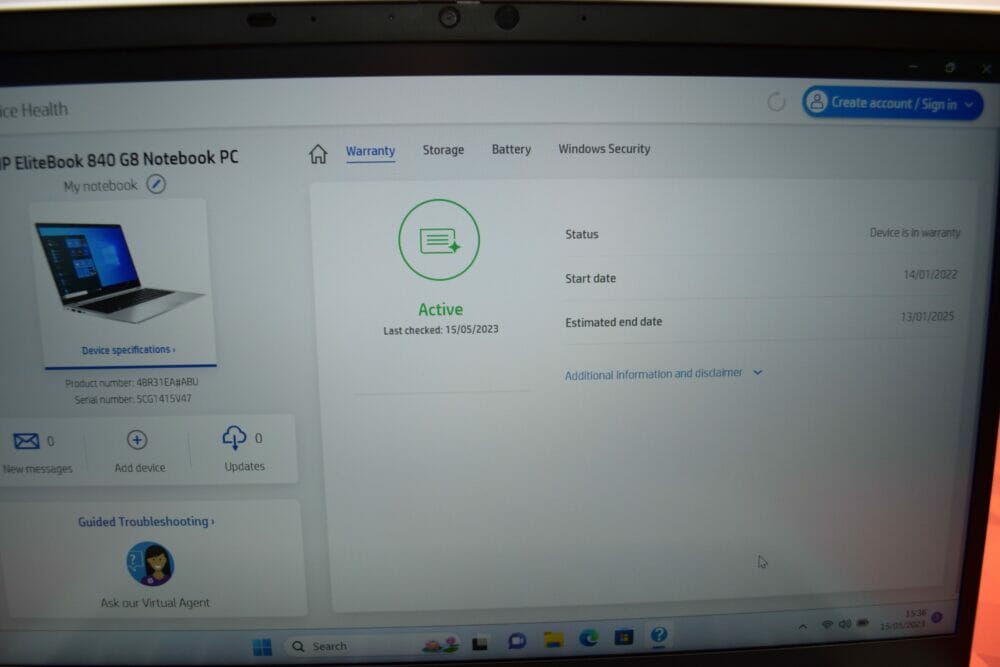Open Task View taskbar icon

pyautogui.click(x=480, y=643)
